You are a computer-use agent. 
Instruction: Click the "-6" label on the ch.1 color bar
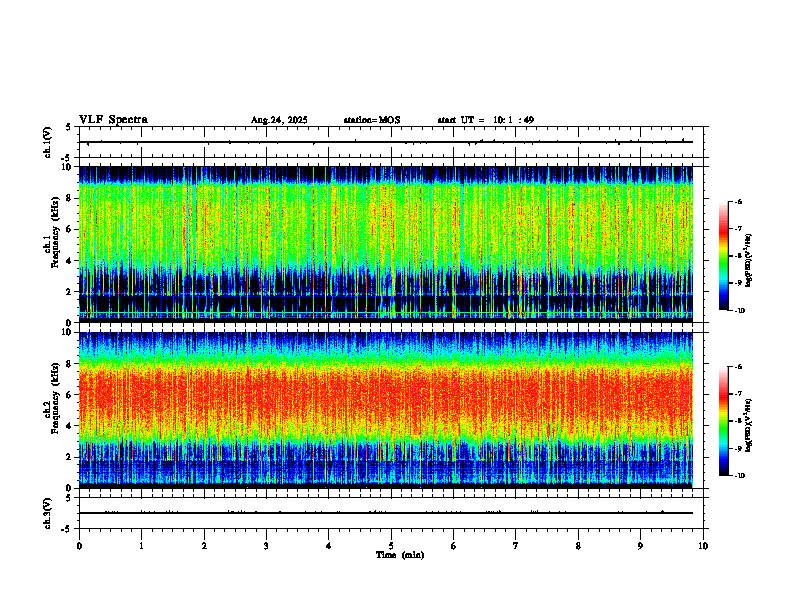738,201
